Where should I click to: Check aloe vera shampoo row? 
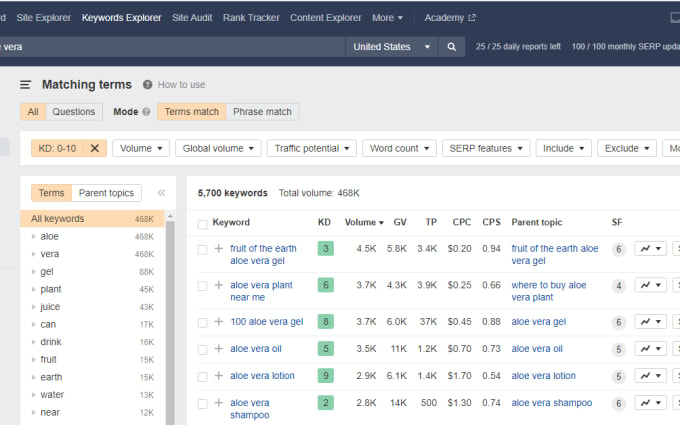202,404
